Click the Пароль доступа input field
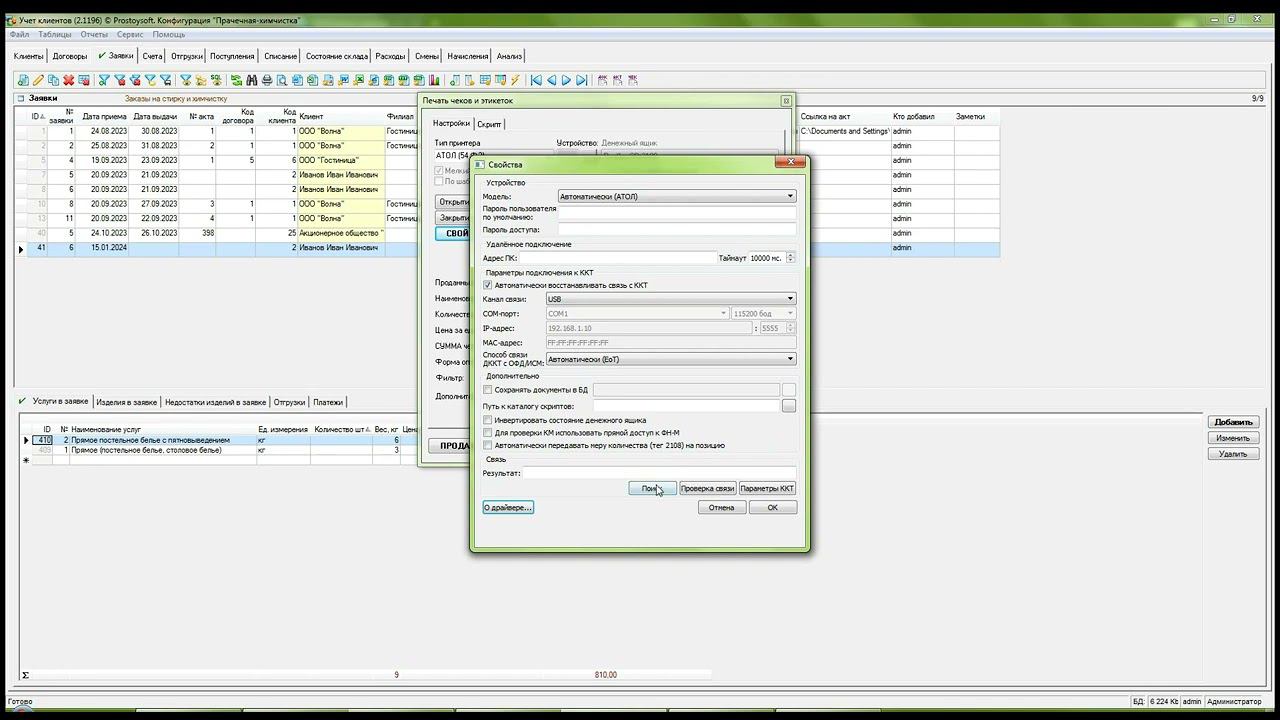1280x720 pixels. point(677,230)
